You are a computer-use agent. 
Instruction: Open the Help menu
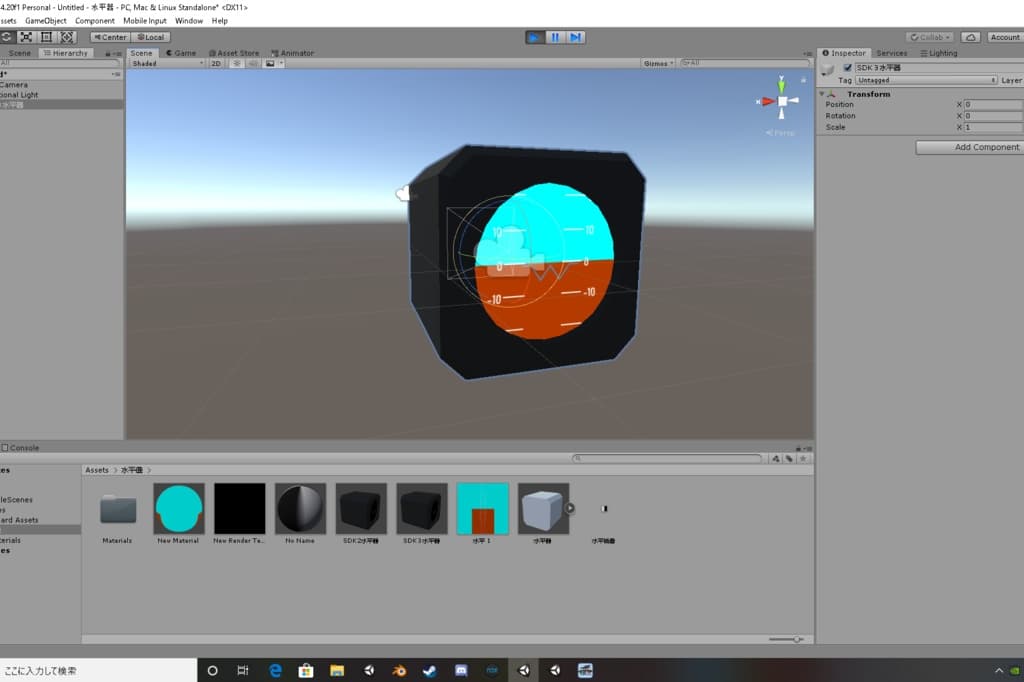[219, 21]
